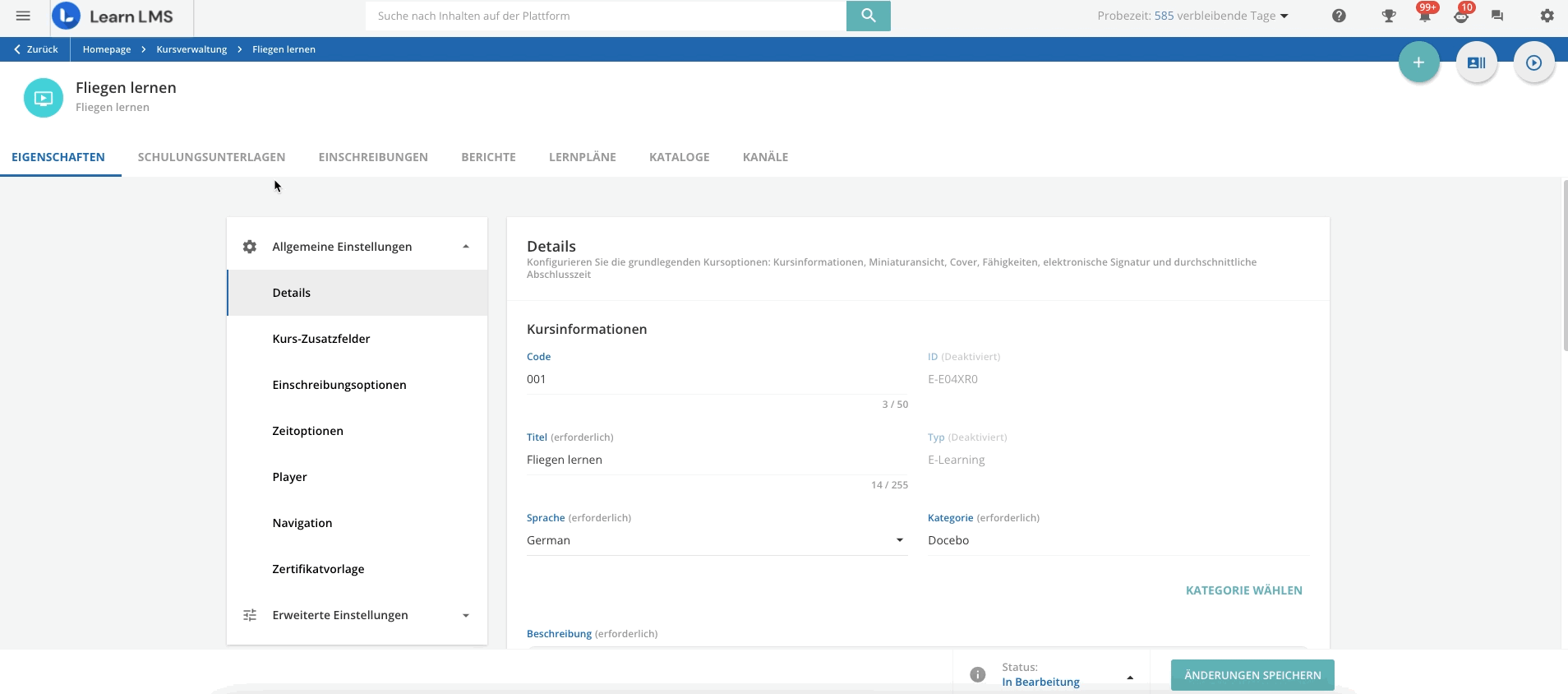Open the chat messages icon
The width and height of the screenshot is (1568, 694).
click(x=1497, y=16)
